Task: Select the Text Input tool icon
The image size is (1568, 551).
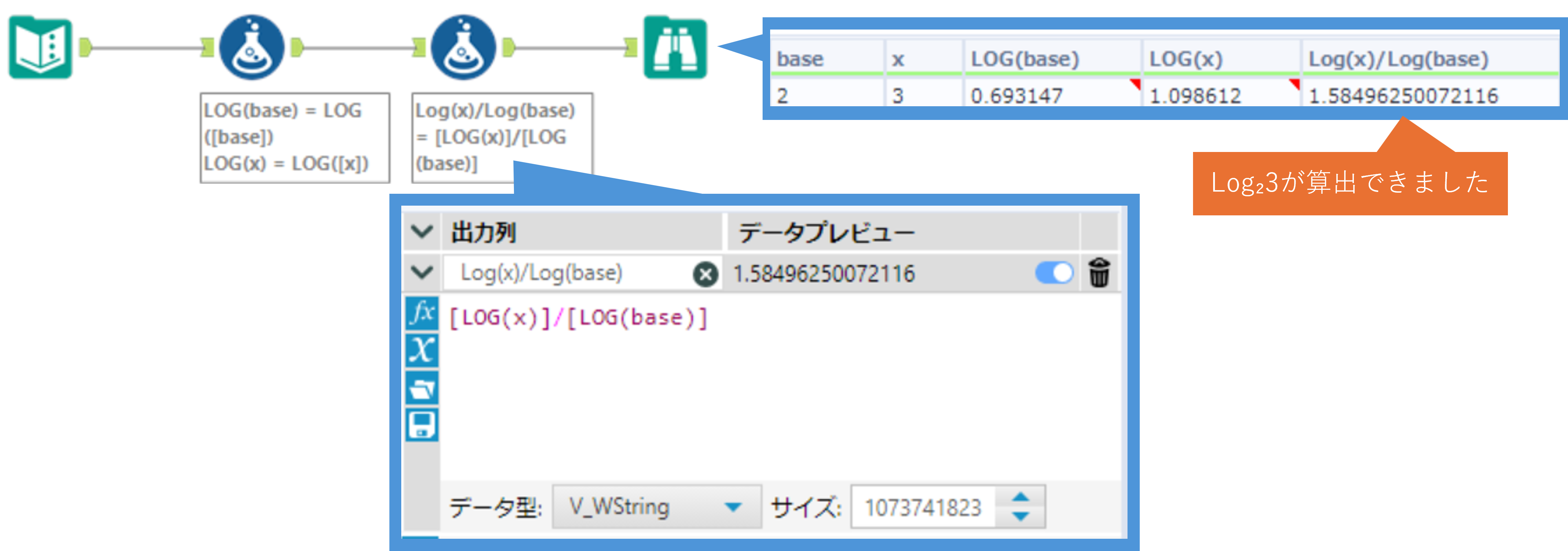Action: [x=40, y=48]
